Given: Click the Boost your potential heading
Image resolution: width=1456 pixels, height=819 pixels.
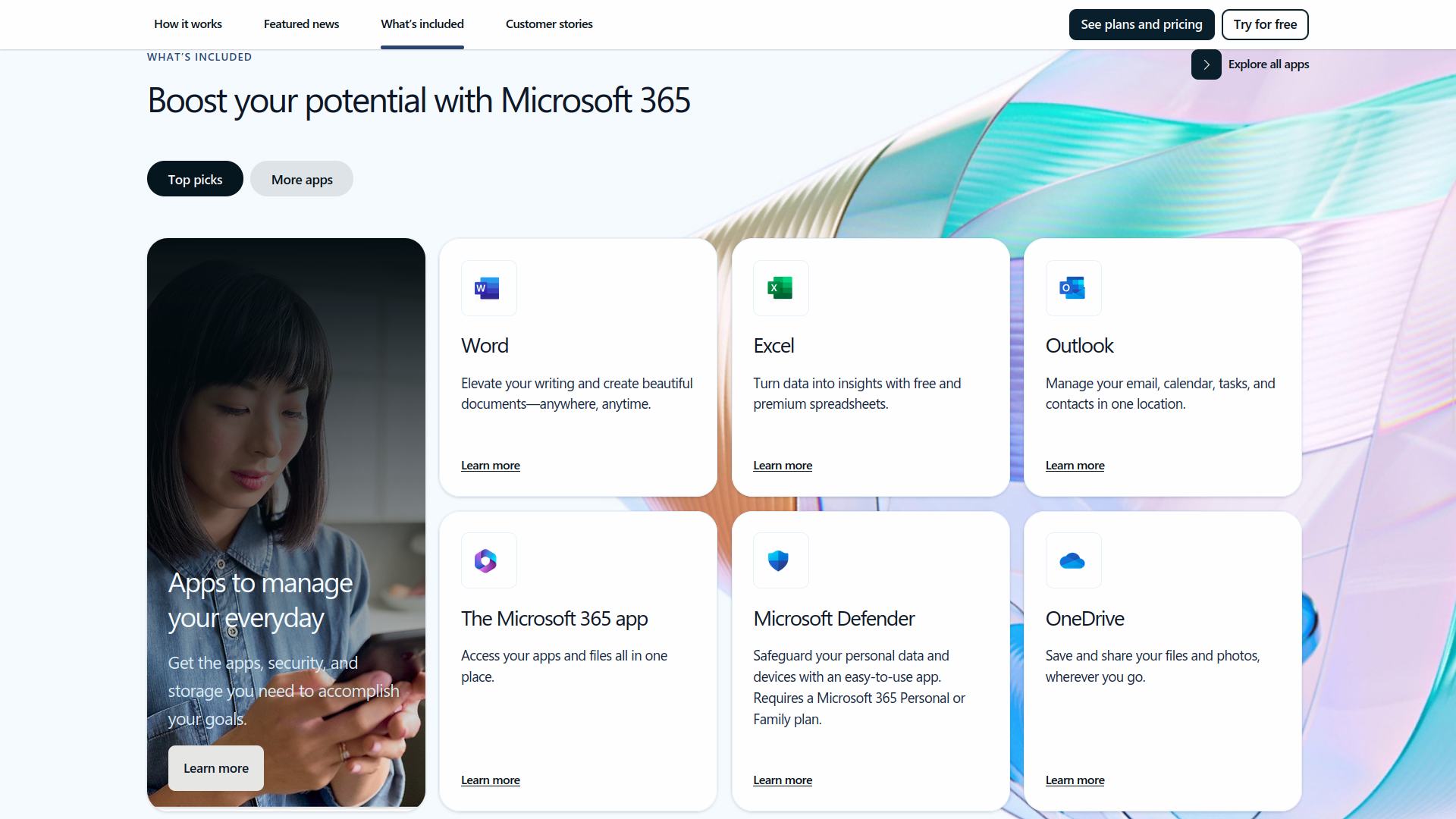Looking at the screenshot, I should pos(419,101).
